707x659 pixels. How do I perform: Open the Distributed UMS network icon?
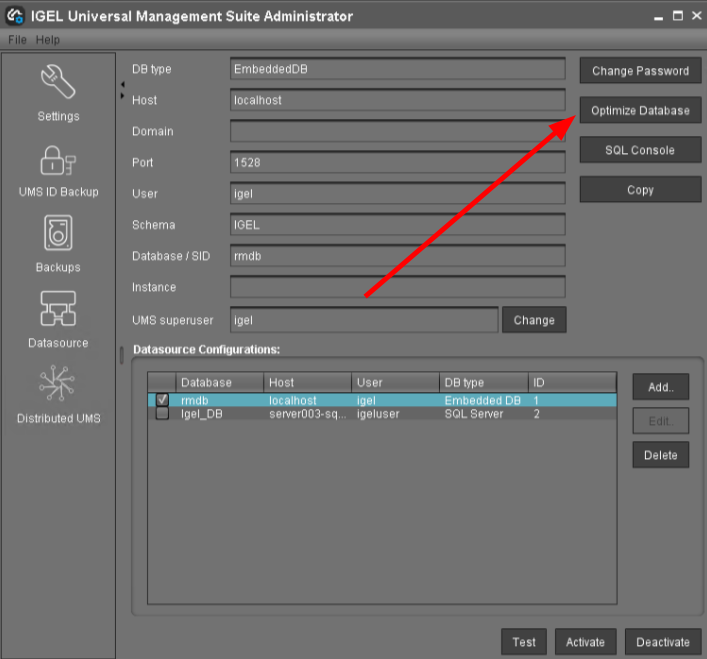(58, 385)
